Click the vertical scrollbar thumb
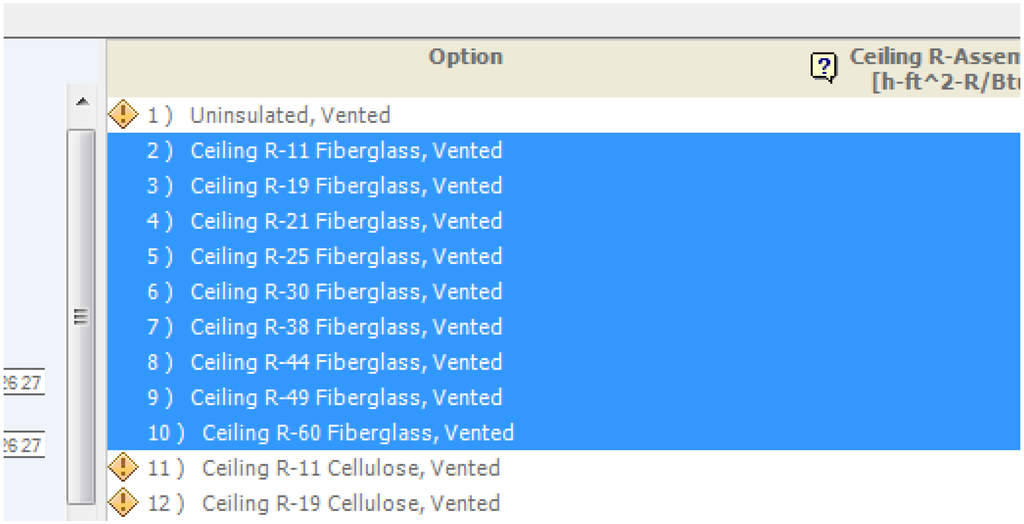This screenshot has width=1024, height=524. [x=81, y=315]
